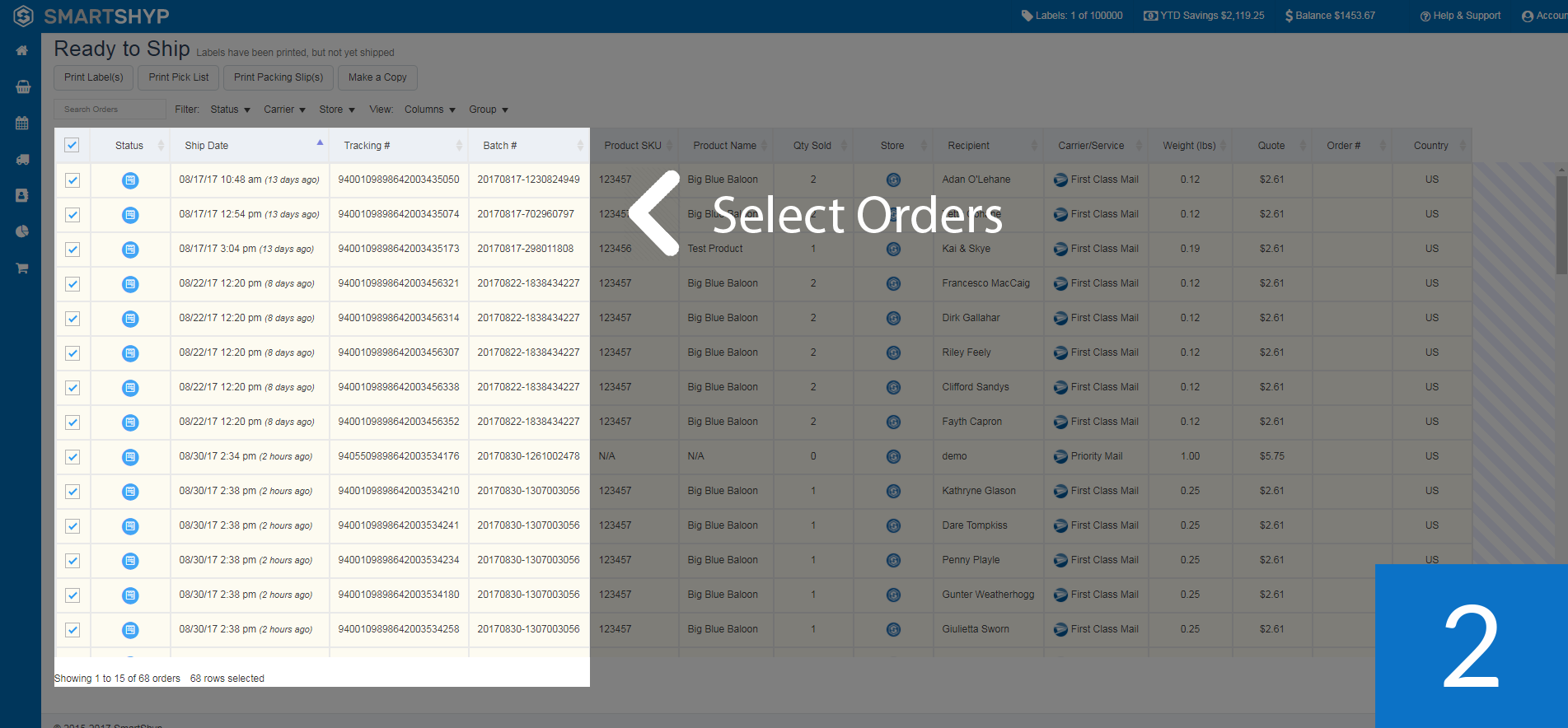Viewport: 1568px width, 728px height.
Task: Sort by Carrier/Service column header
Action: 1096,146
